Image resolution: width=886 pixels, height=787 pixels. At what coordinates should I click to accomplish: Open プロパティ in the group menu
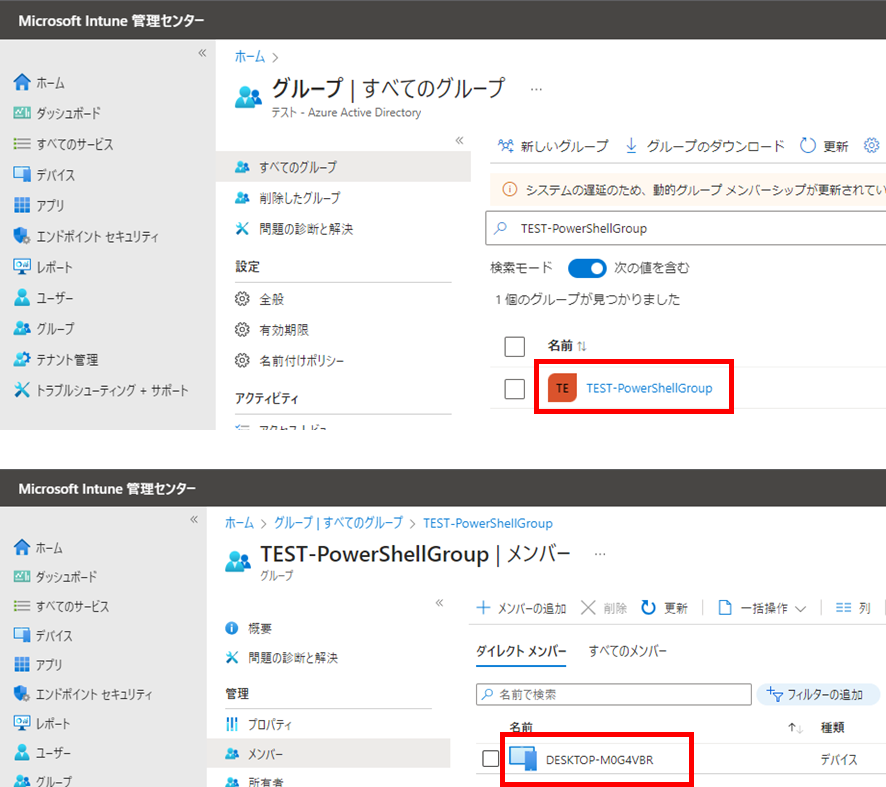point(259,724)
